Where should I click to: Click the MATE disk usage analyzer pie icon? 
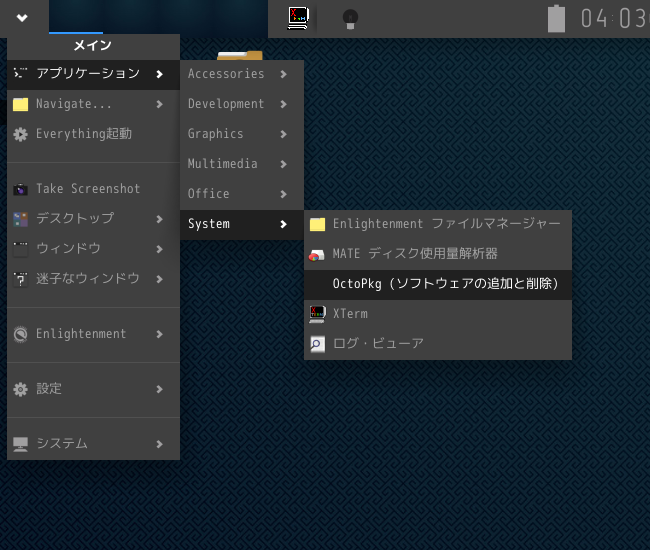[x=317, y=255]
